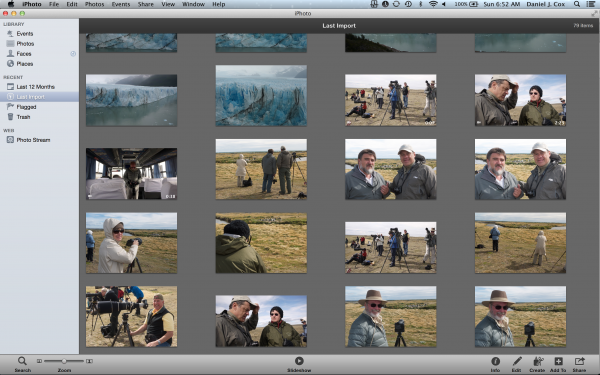
Task: Select the man in olive hood from behind photo
Action: coord(261,243)
